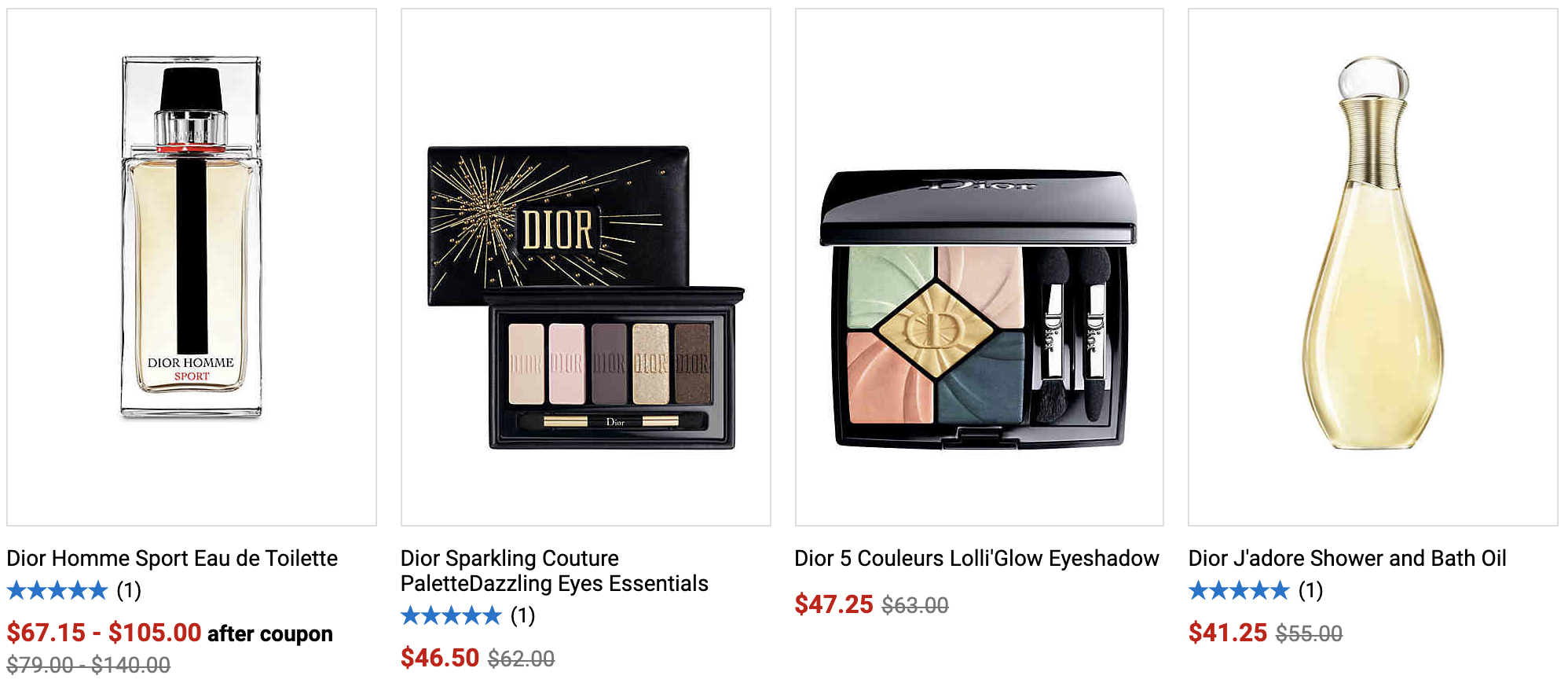Click the crossed-out $63.00 original price
1568x679 pixels.
[x=915, y=605]
